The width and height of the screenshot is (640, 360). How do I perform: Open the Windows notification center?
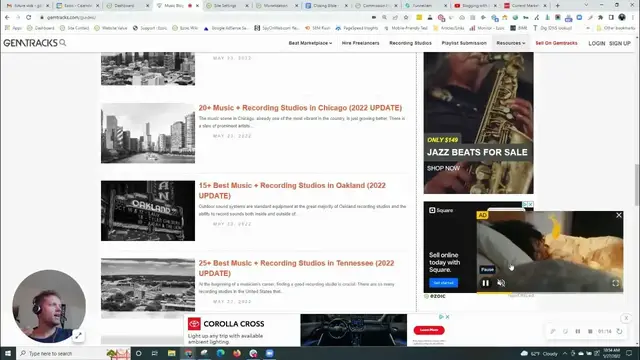coord(629,353)
